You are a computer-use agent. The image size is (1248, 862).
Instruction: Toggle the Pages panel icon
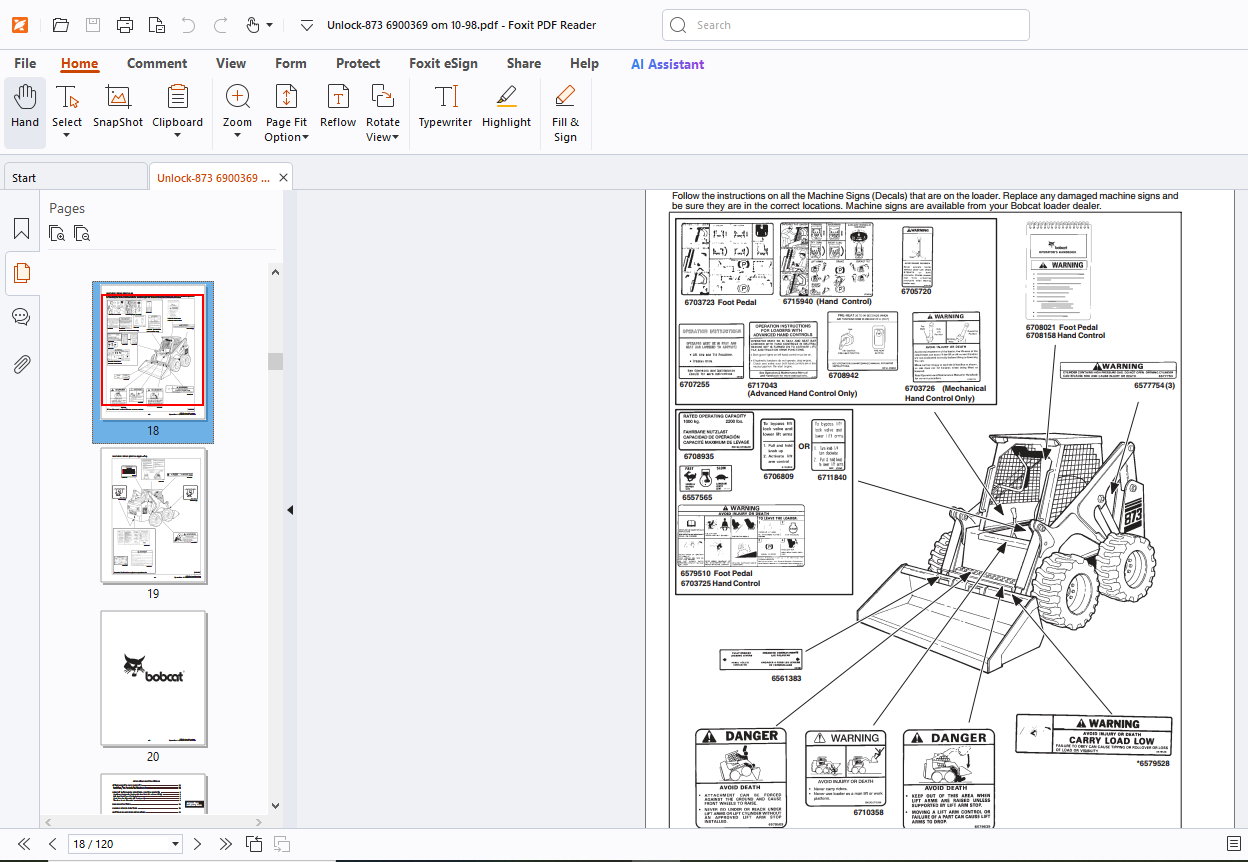coord(21,273)
